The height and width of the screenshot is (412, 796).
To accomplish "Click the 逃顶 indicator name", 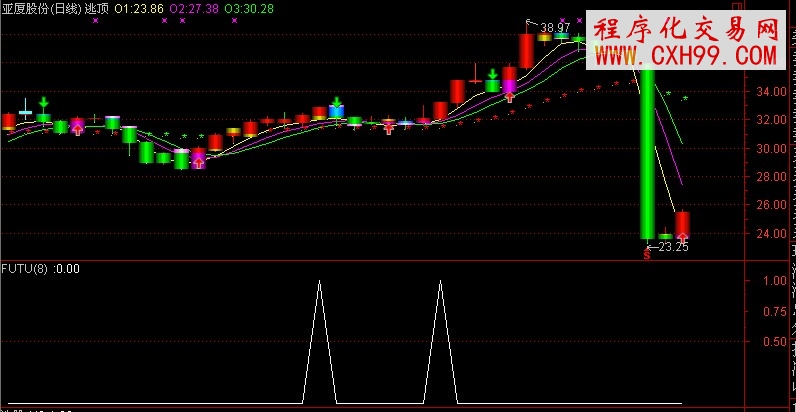I will pyautogui.click(x=97, y=8).
